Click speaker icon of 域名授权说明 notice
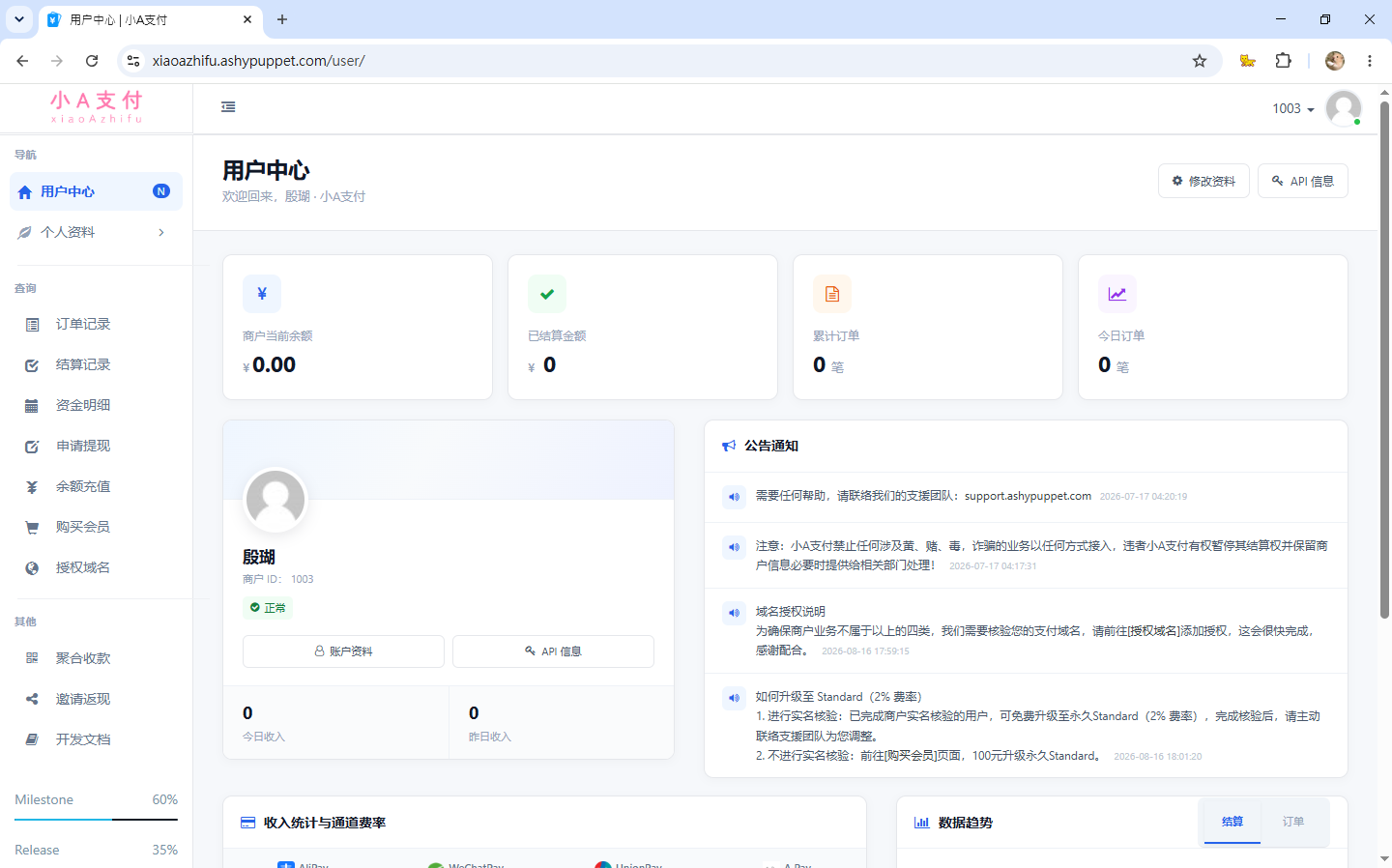The width and height of the screenshot is (1392, 868). (734, 613)
